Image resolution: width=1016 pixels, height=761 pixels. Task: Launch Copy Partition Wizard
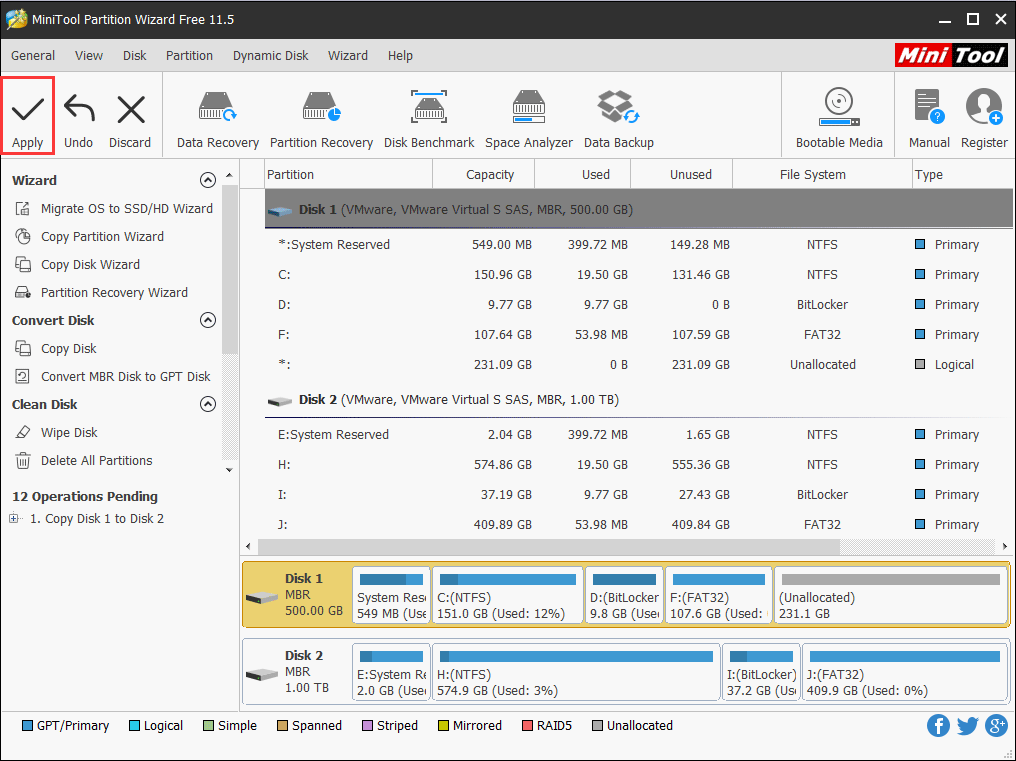click(89, 237)
